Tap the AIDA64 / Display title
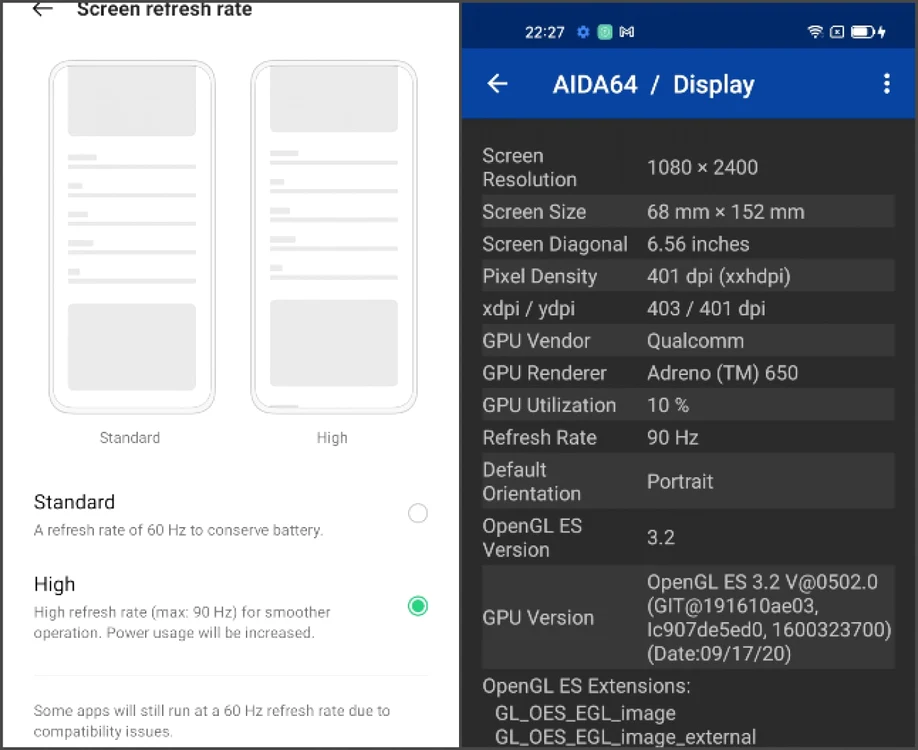This screenshot has height=750, width=918. point(653,84)
